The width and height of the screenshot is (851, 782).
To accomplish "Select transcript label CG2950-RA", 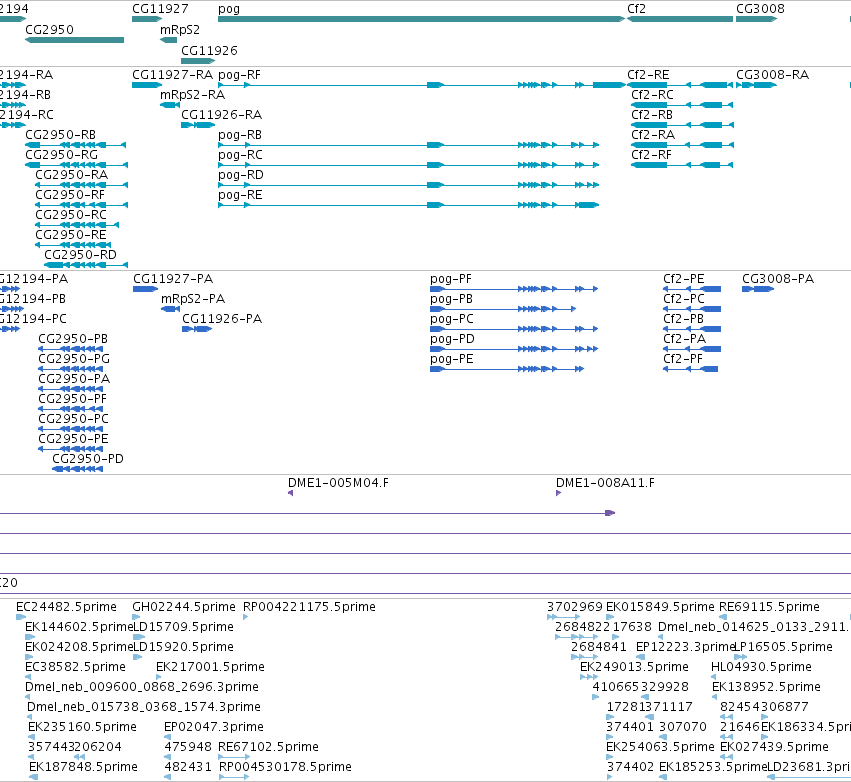I will click(72, 175).
